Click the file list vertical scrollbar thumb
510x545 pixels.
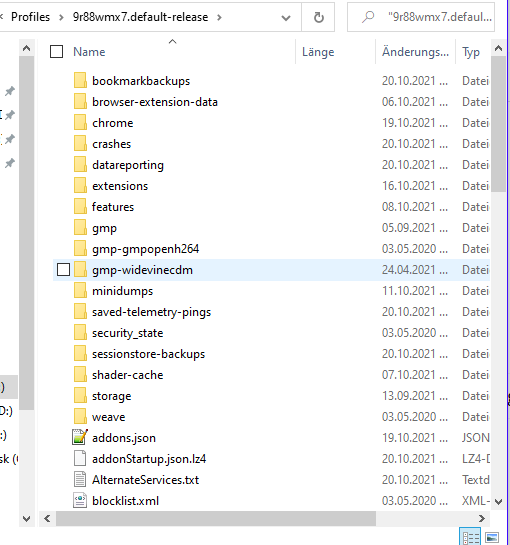point(498,124)
